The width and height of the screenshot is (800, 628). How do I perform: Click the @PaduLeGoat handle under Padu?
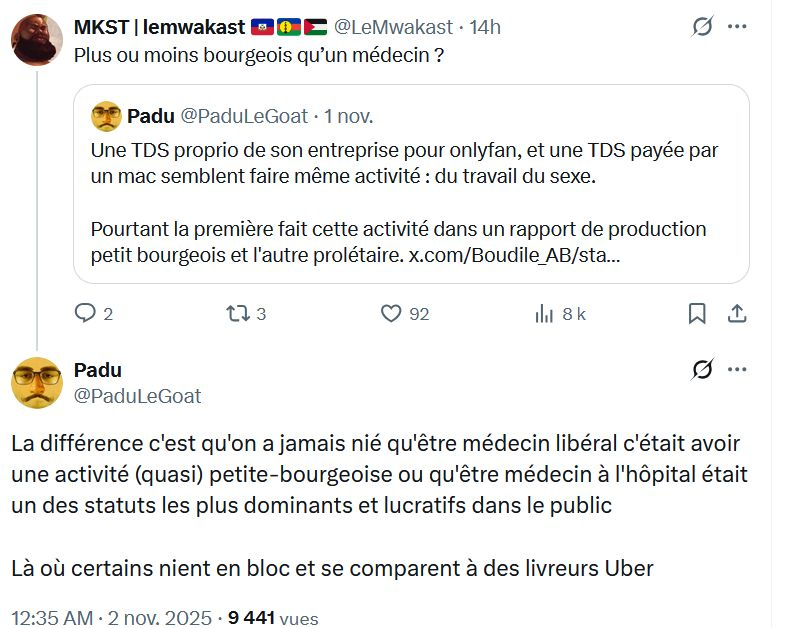138,396
